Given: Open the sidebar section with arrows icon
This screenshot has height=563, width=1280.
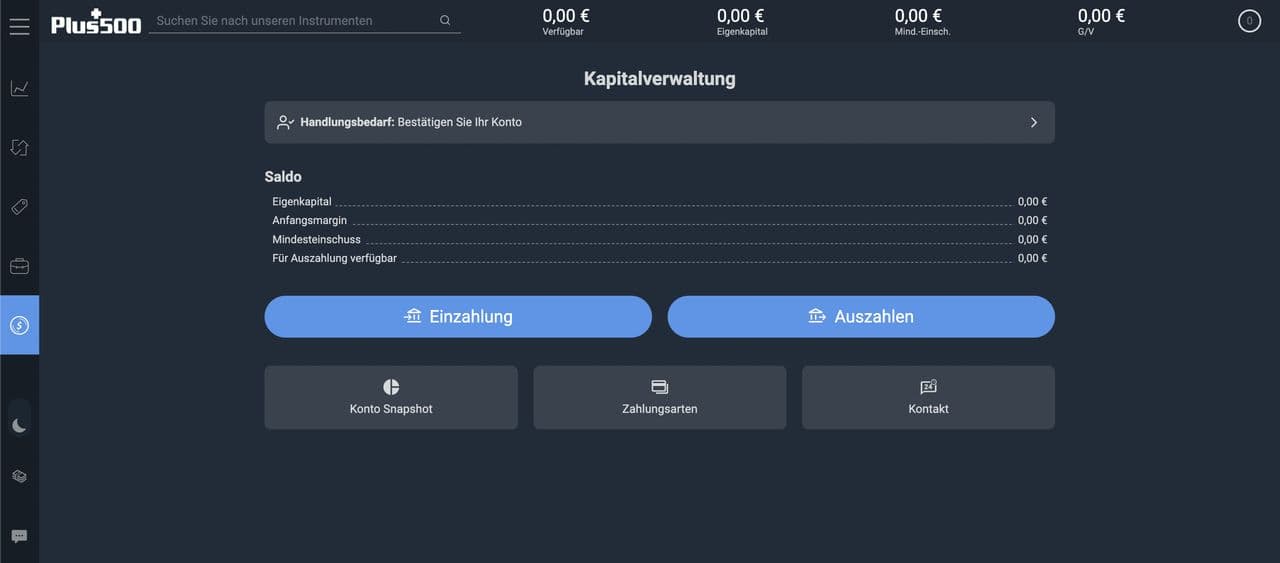Looking at the screenshot, I should tap(19, 148).
